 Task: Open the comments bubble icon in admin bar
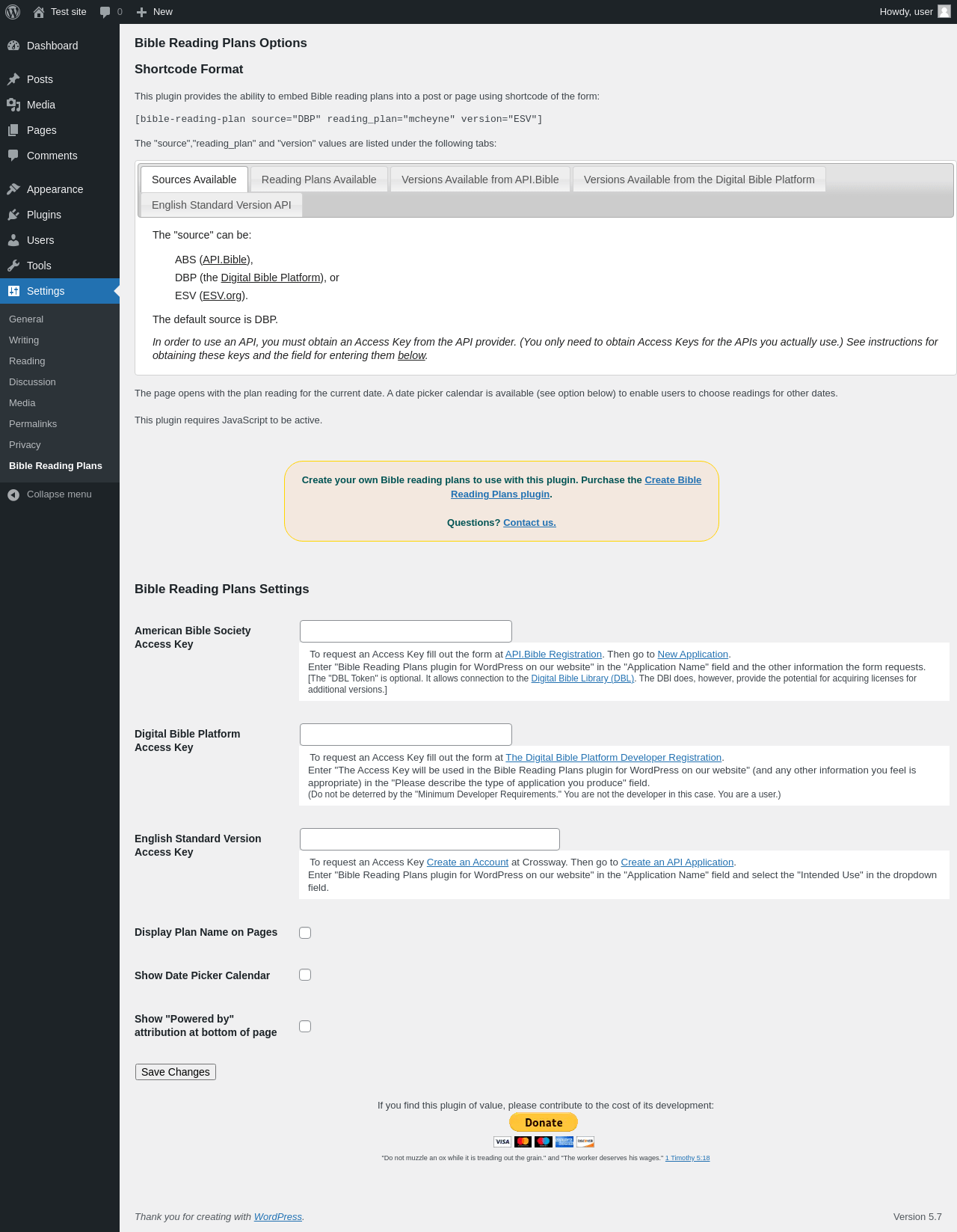(x=105, y=12)
